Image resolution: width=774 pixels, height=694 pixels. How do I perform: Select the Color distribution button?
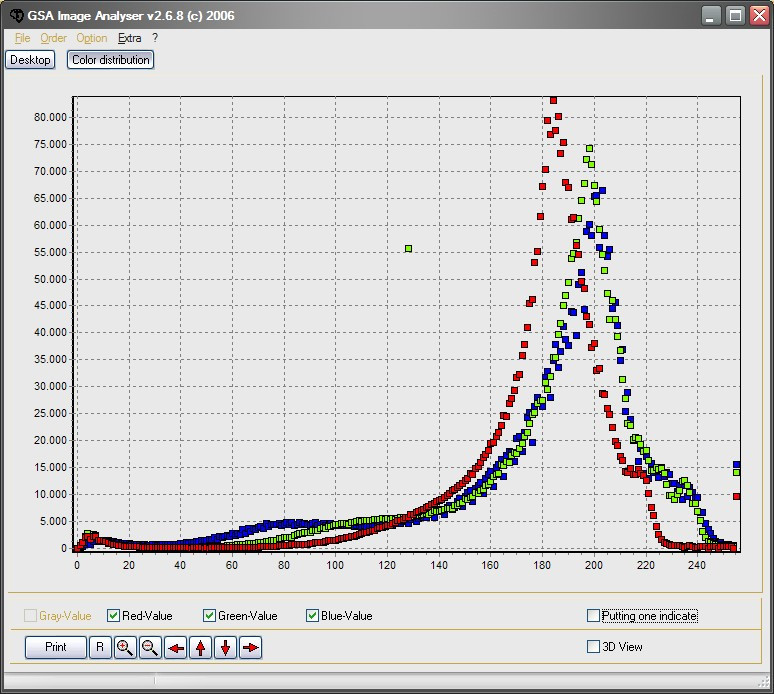[x=111, y=60]
